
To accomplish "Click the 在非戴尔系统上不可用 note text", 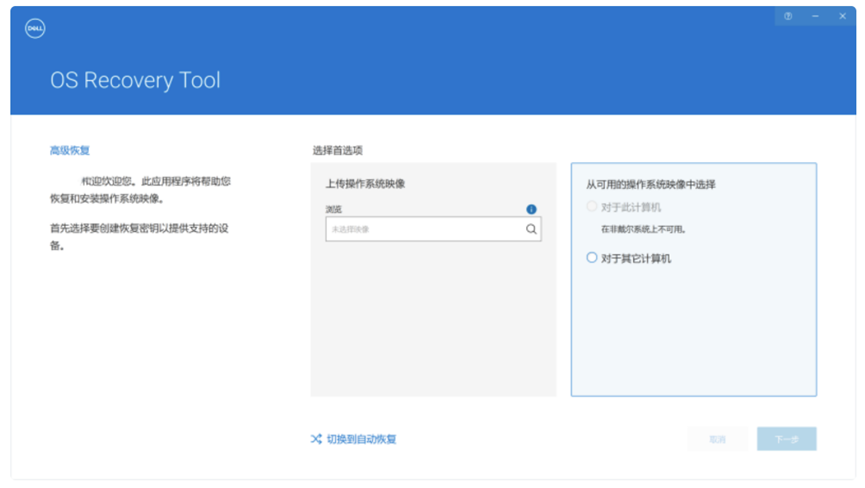I will coord(643,229).
